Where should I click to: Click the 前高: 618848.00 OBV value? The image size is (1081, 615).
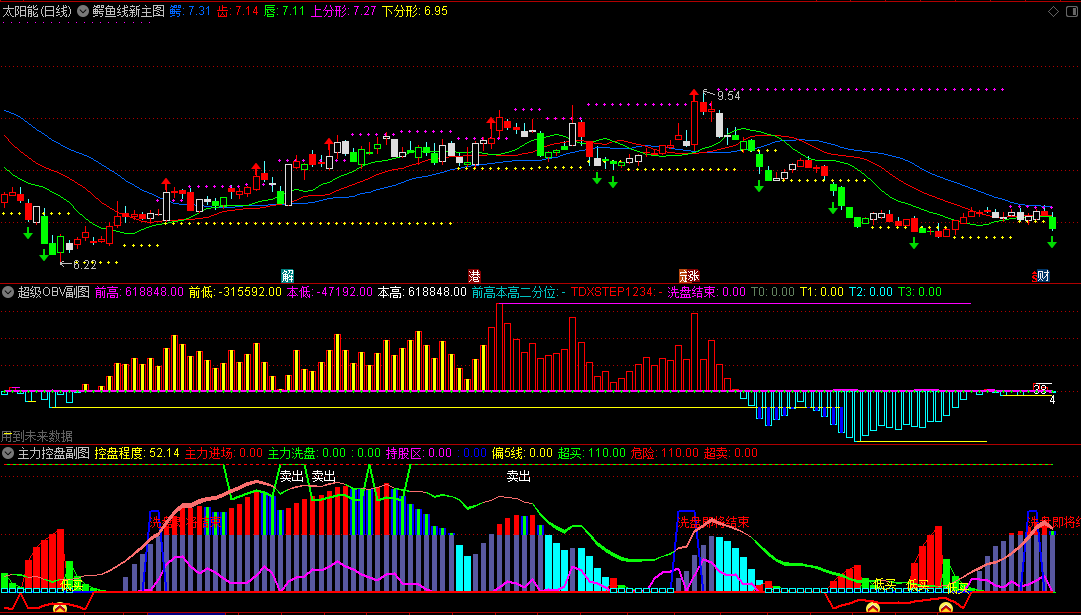pos(139,292)
